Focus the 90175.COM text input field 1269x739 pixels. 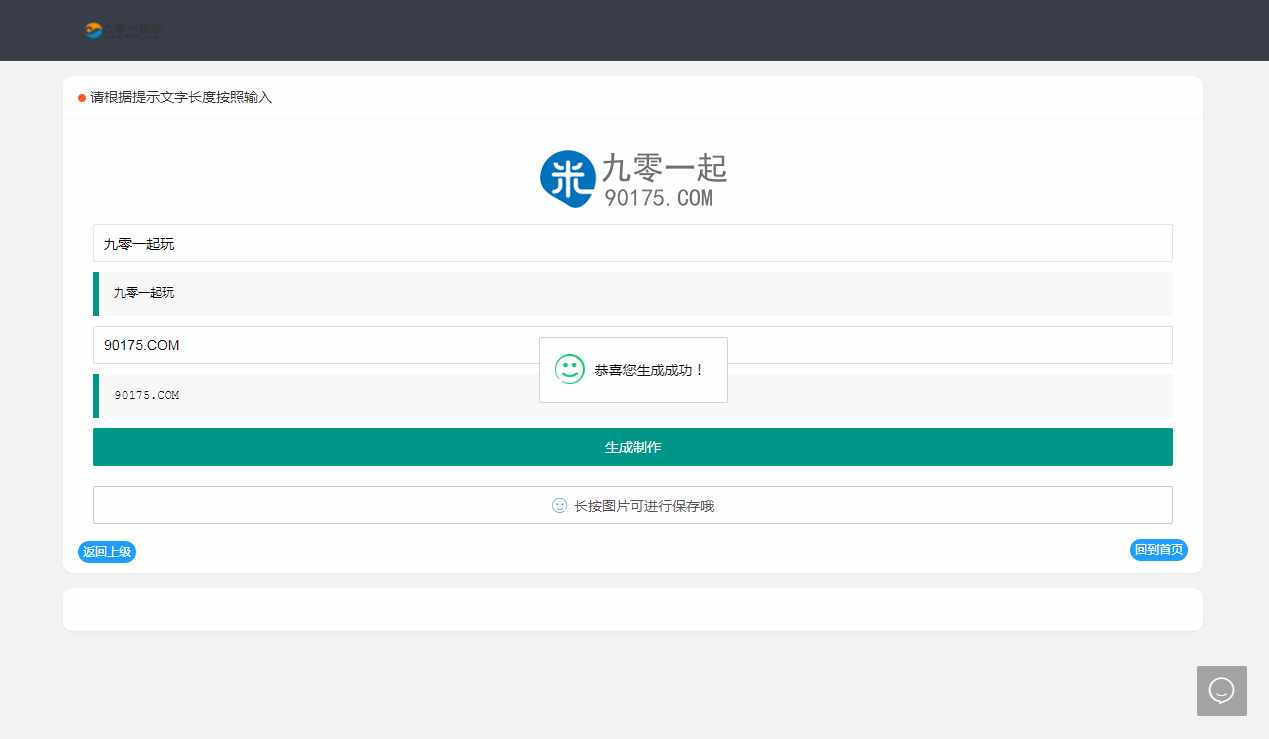(632, 345)
